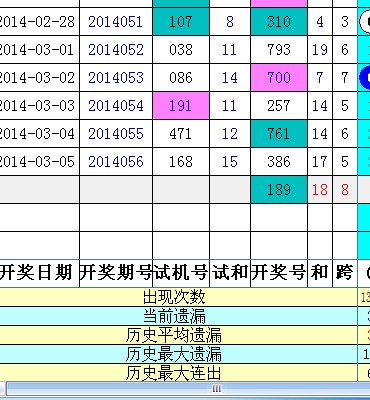Click the horizontal scrollbar thumb
370x400 pixels.
pyautogui.click(x=217, y=389)
